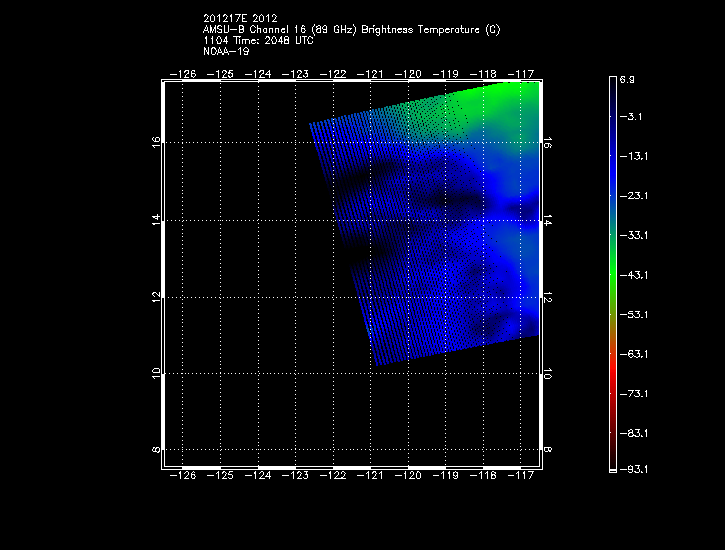This screenshot has width=725, height=550.
Task: Click latitude 12 label on right axis
Action: tap(548, 298)
